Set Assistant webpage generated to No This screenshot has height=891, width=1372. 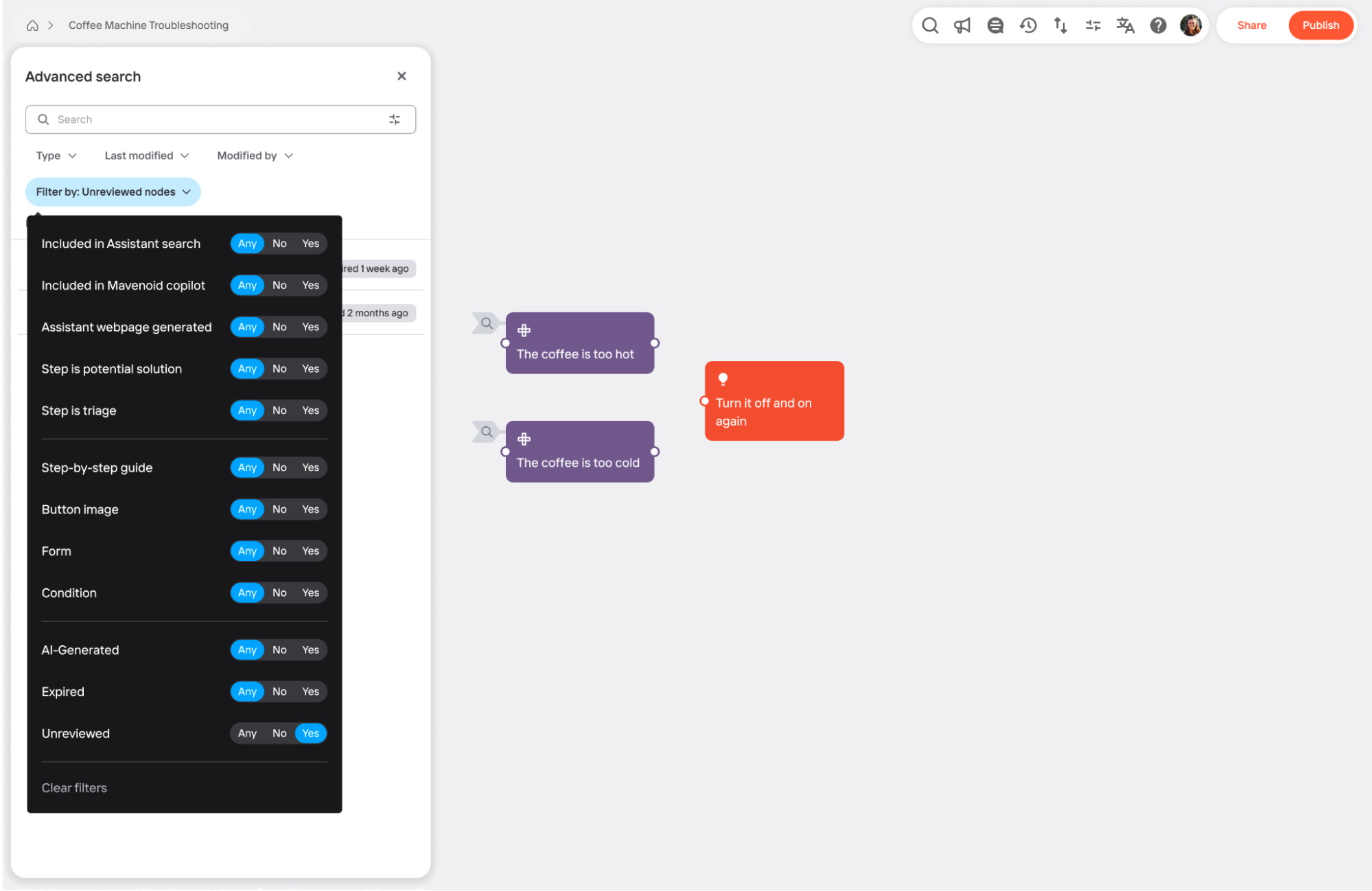[279, 327]
